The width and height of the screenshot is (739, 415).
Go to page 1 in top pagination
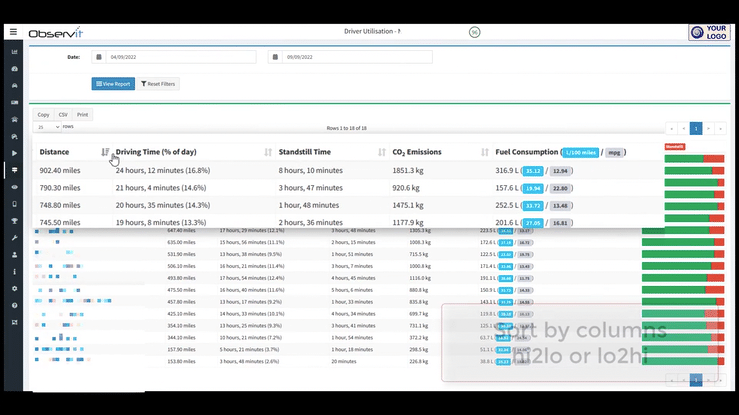pyautogui.click(x=696, y=129)
